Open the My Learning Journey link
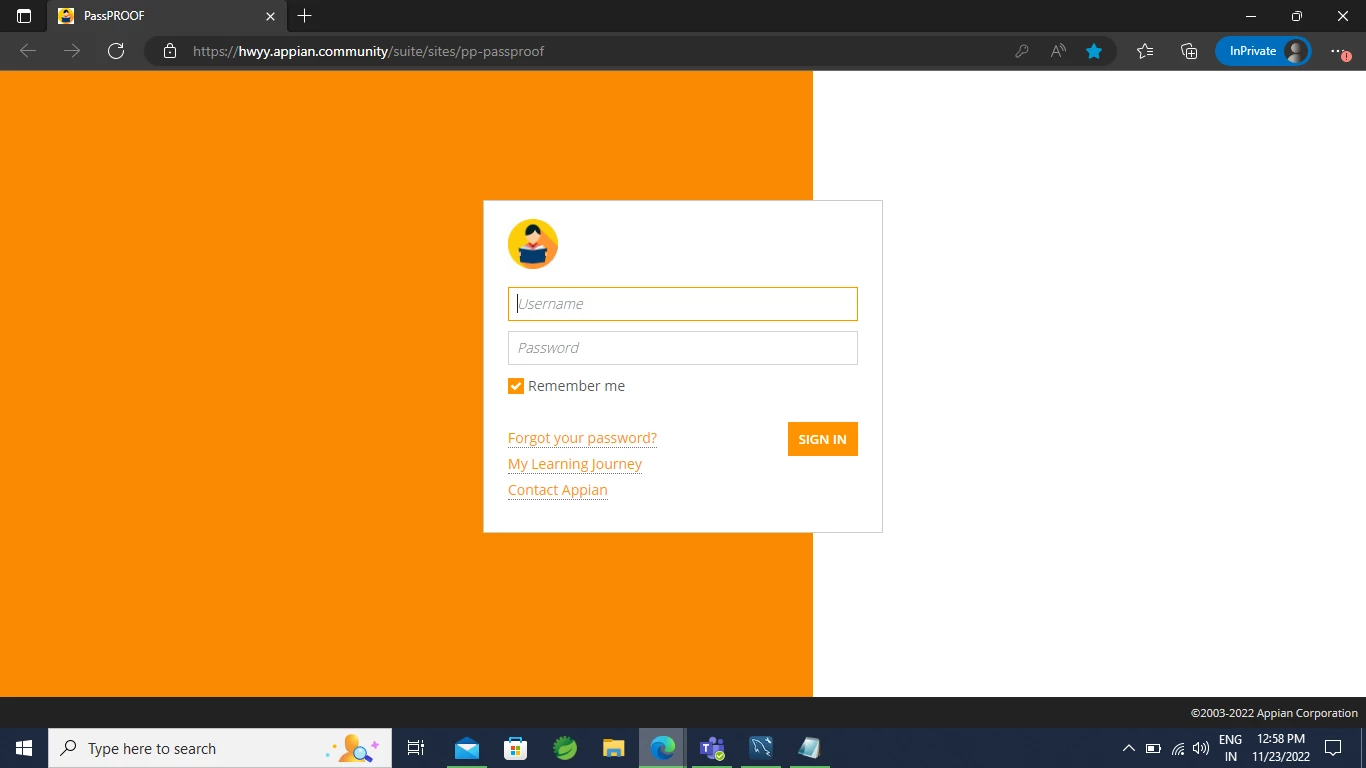The width and height of the screenshot is (1366, 768). [x=575, y=464]
